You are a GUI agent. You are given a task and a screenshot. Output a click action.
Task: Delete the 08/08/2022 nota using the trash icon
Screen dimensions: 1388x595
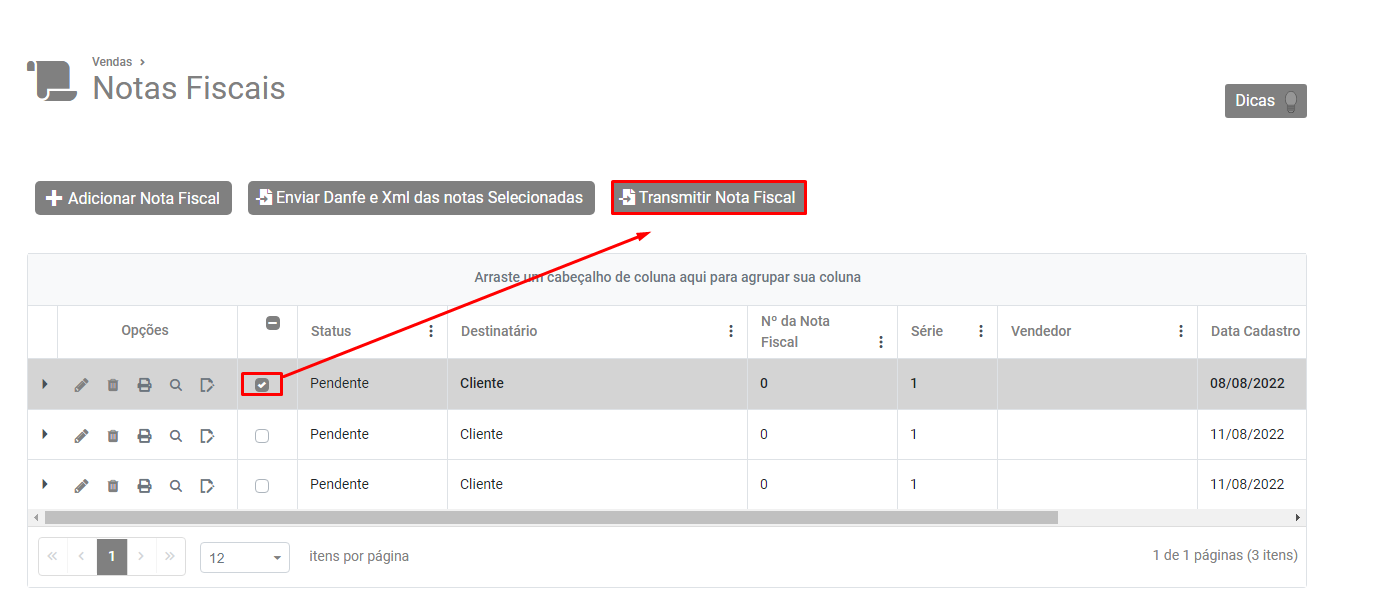(x=113, y=385)
